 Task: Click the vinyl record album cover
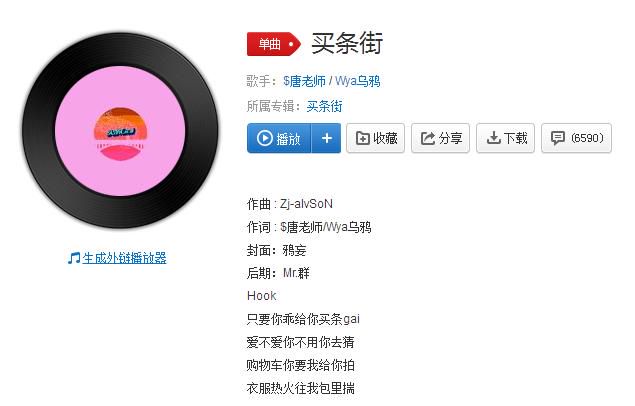coord(120,131)
